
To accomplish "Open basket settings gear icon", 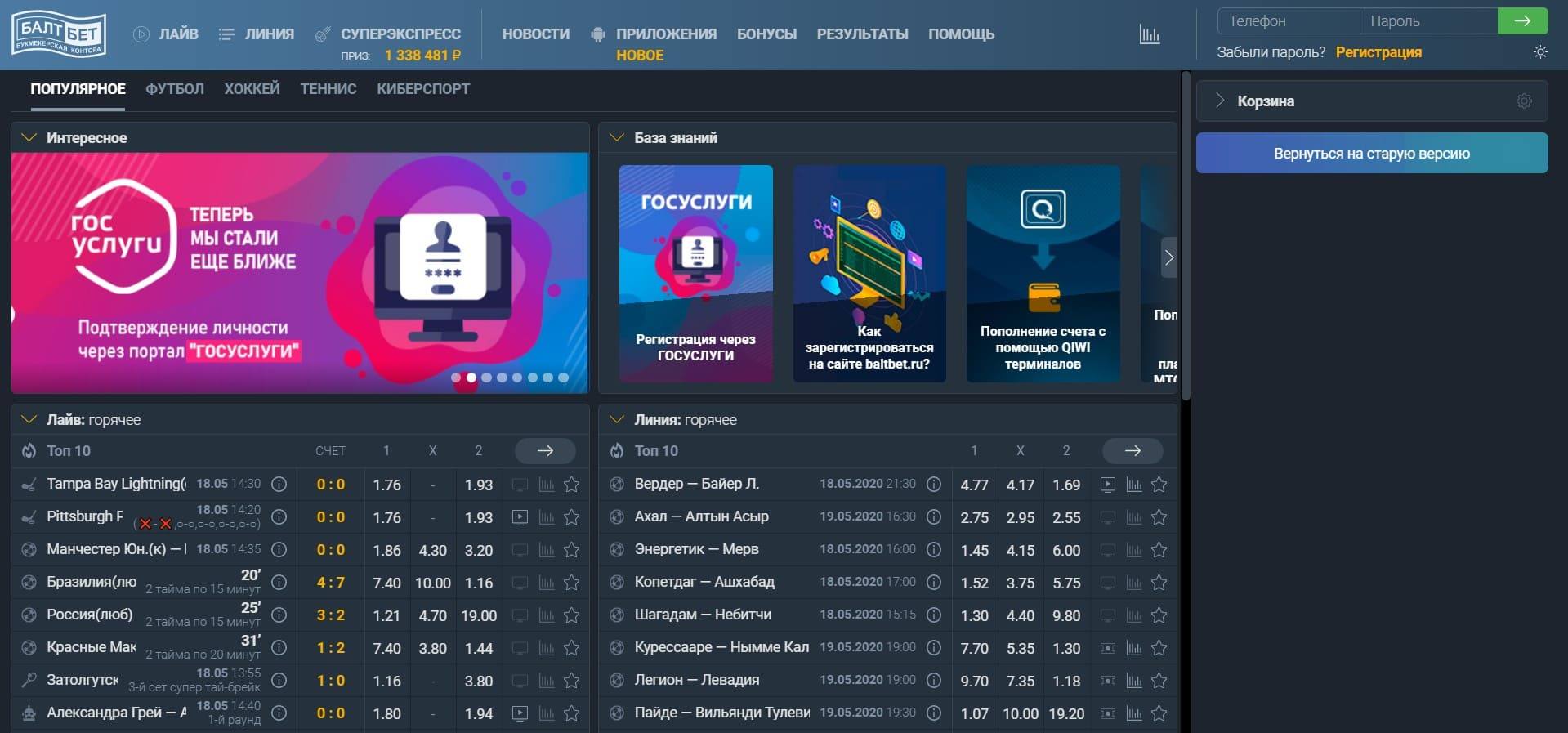I will (1524, 101).
